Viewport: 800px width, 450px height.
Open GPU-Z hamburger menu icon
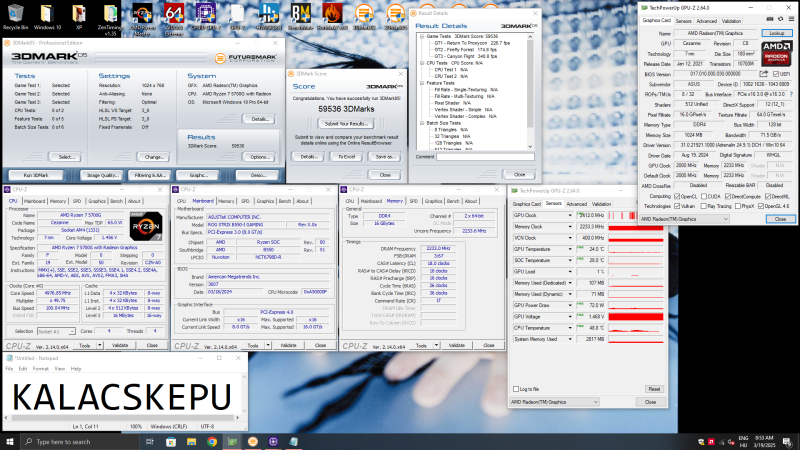(791, 19)
